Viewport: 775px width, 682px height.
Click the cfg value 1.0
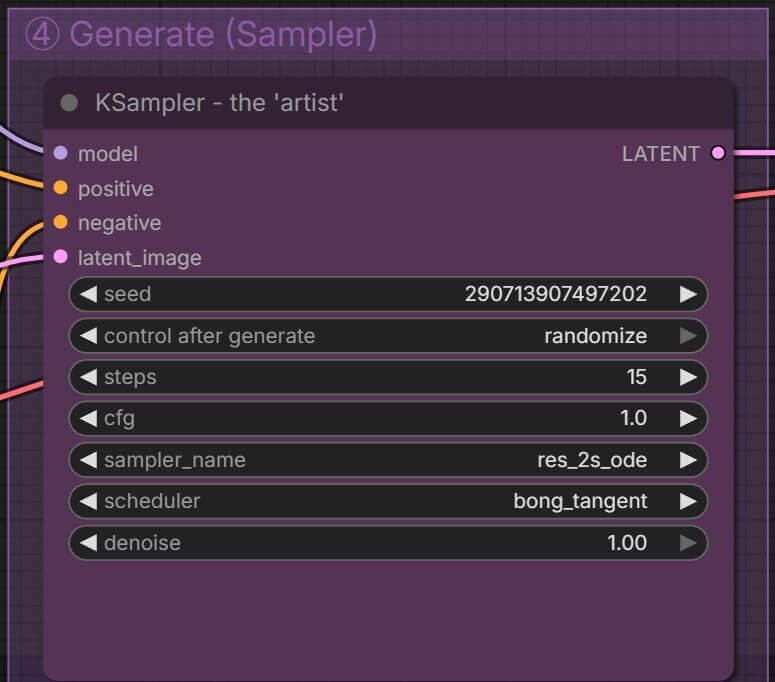coord(634,419)
